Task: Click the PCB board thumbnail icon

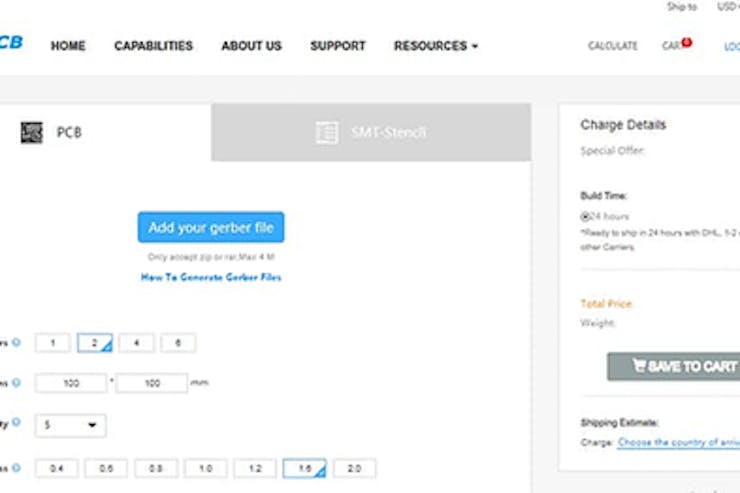Action: [32, 133]
